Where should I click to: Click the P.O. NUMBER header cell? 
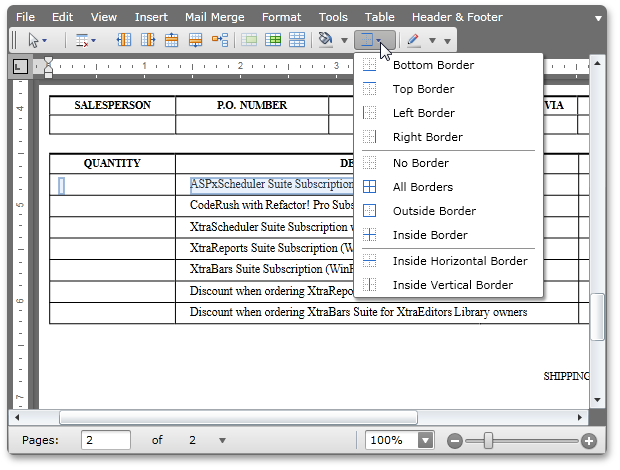pyautogui.click(x=252, y=106)
